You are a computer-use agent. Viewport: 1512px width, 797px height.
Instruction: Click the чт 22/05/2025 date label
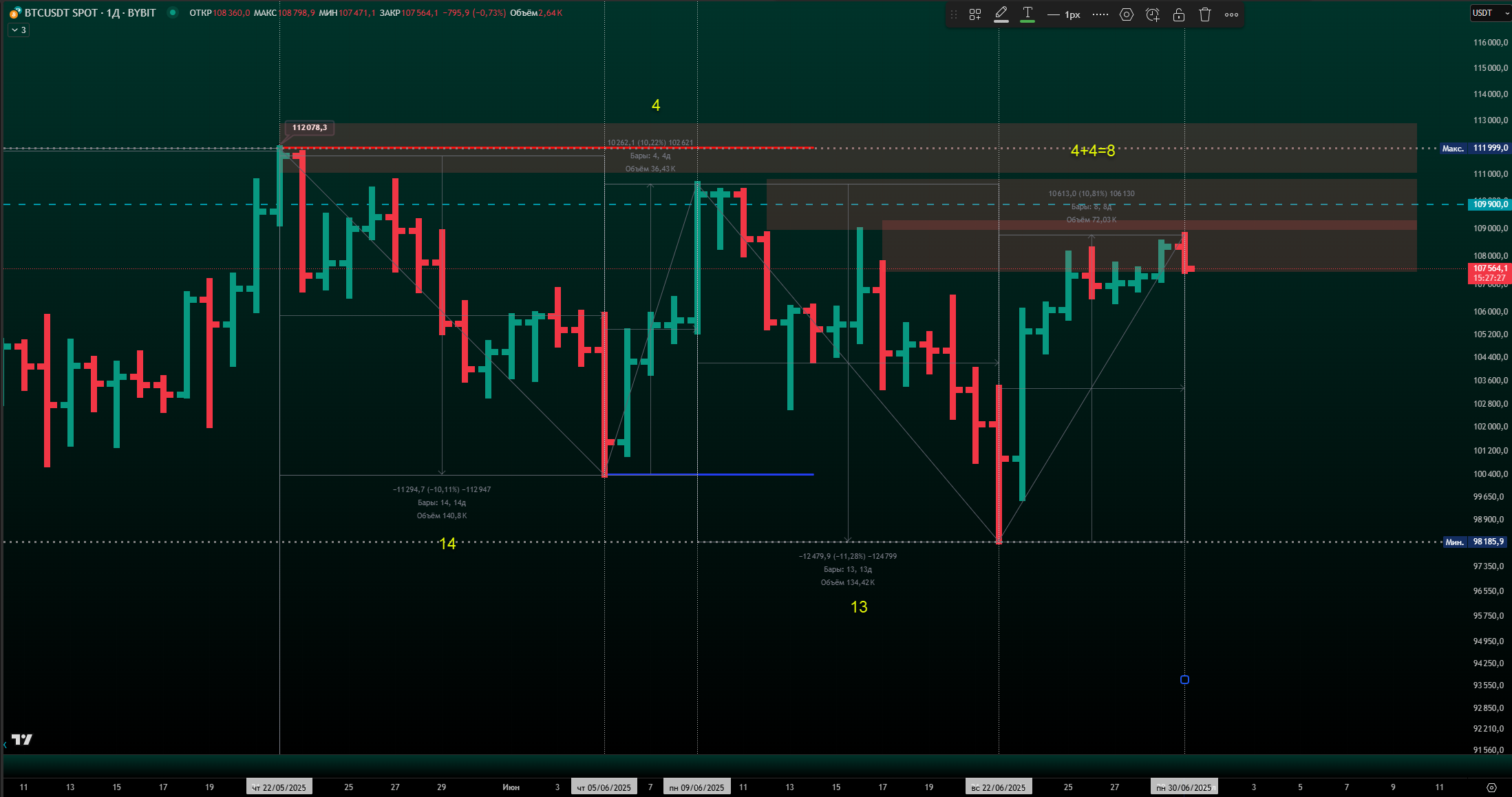pos(279,787)
